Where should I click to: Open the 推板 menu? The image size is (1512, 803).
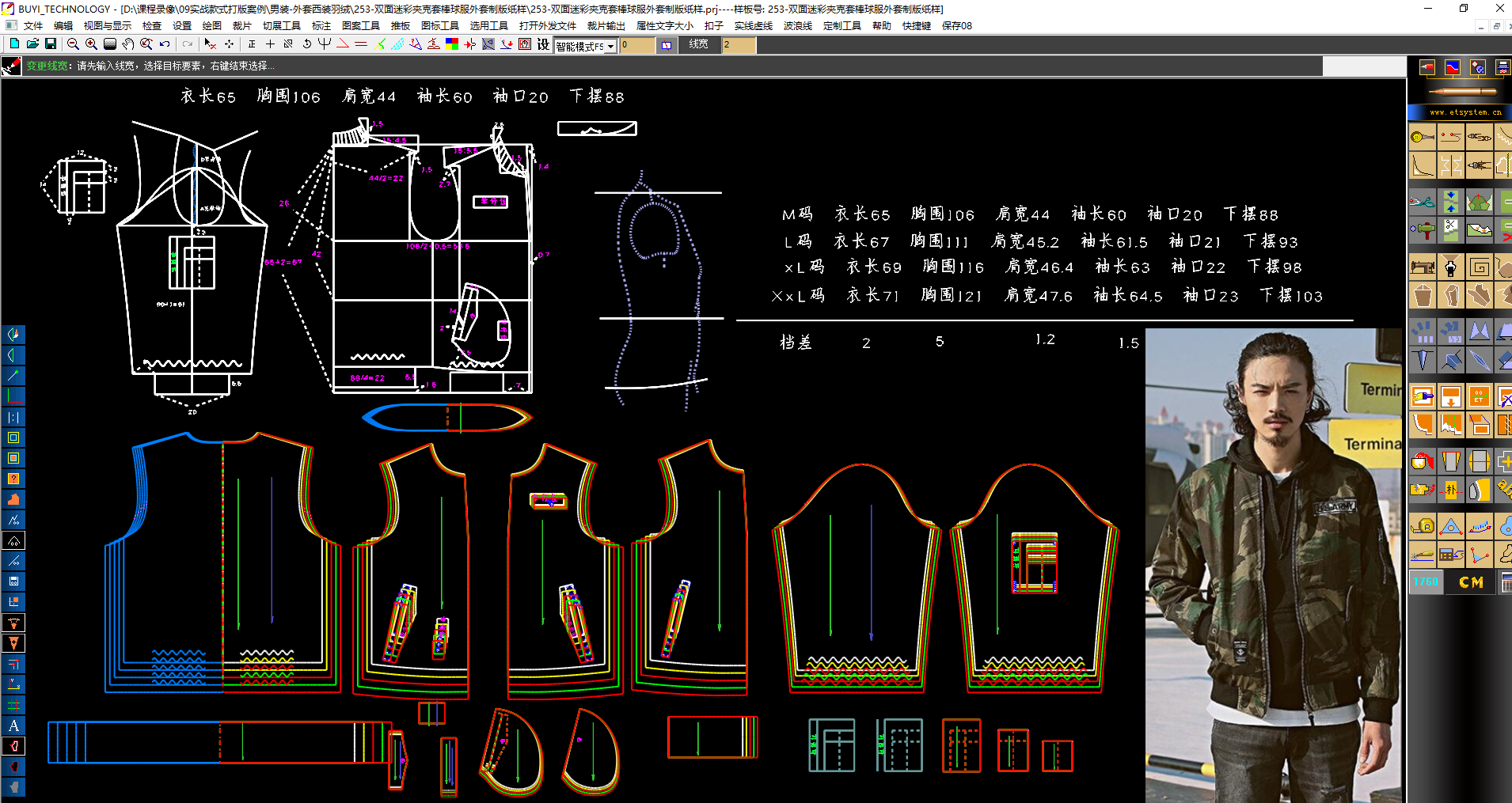click(x=401, y=26)
